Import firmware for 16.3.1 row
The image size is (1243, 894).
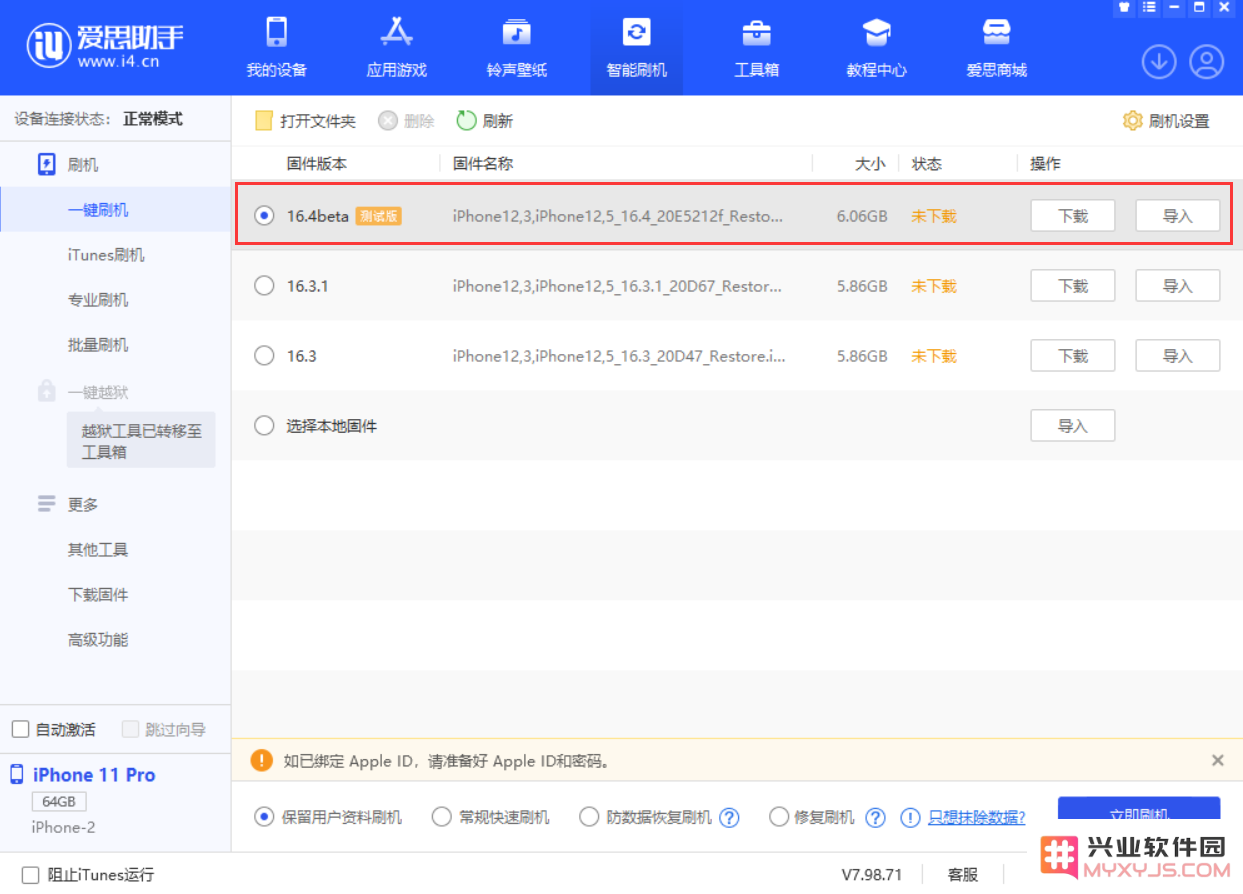pyautogui.click(x=1178, y=286)
